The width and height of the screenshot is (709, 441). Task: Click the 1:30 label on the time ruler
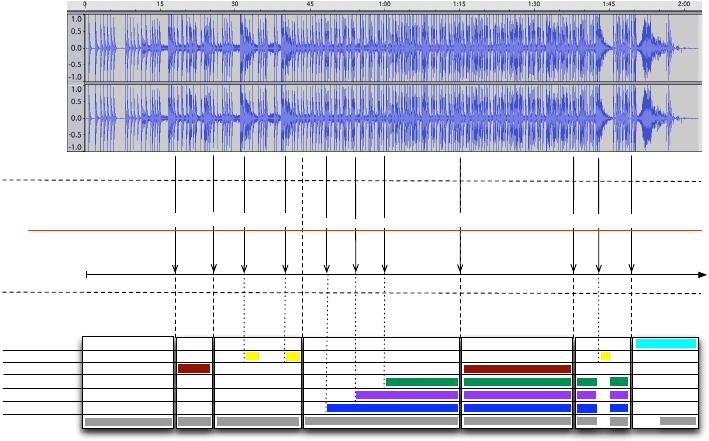(x=535, y=6)
